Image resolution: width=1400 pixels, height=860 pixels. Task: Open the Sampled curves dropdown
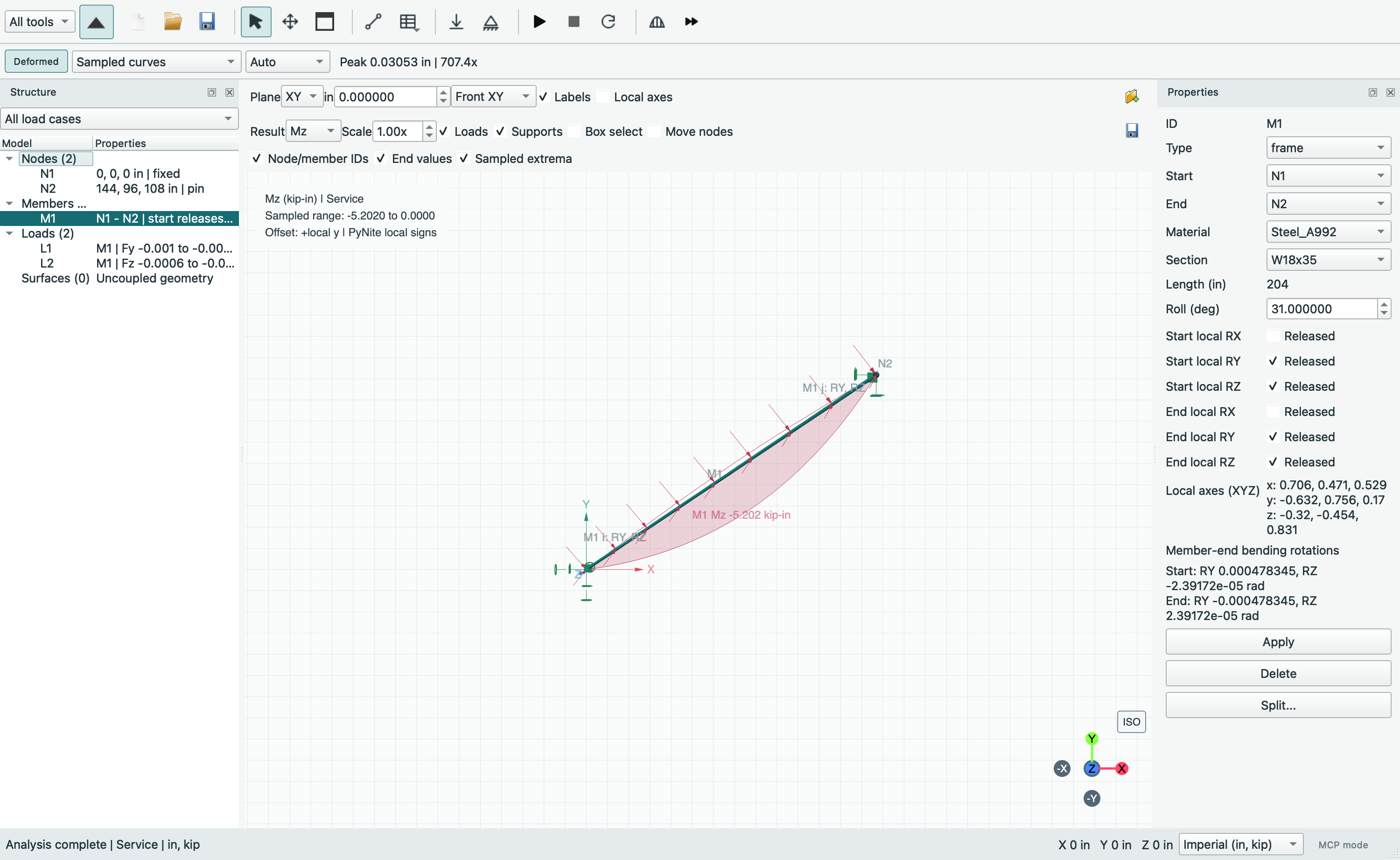tap(156, 62)
